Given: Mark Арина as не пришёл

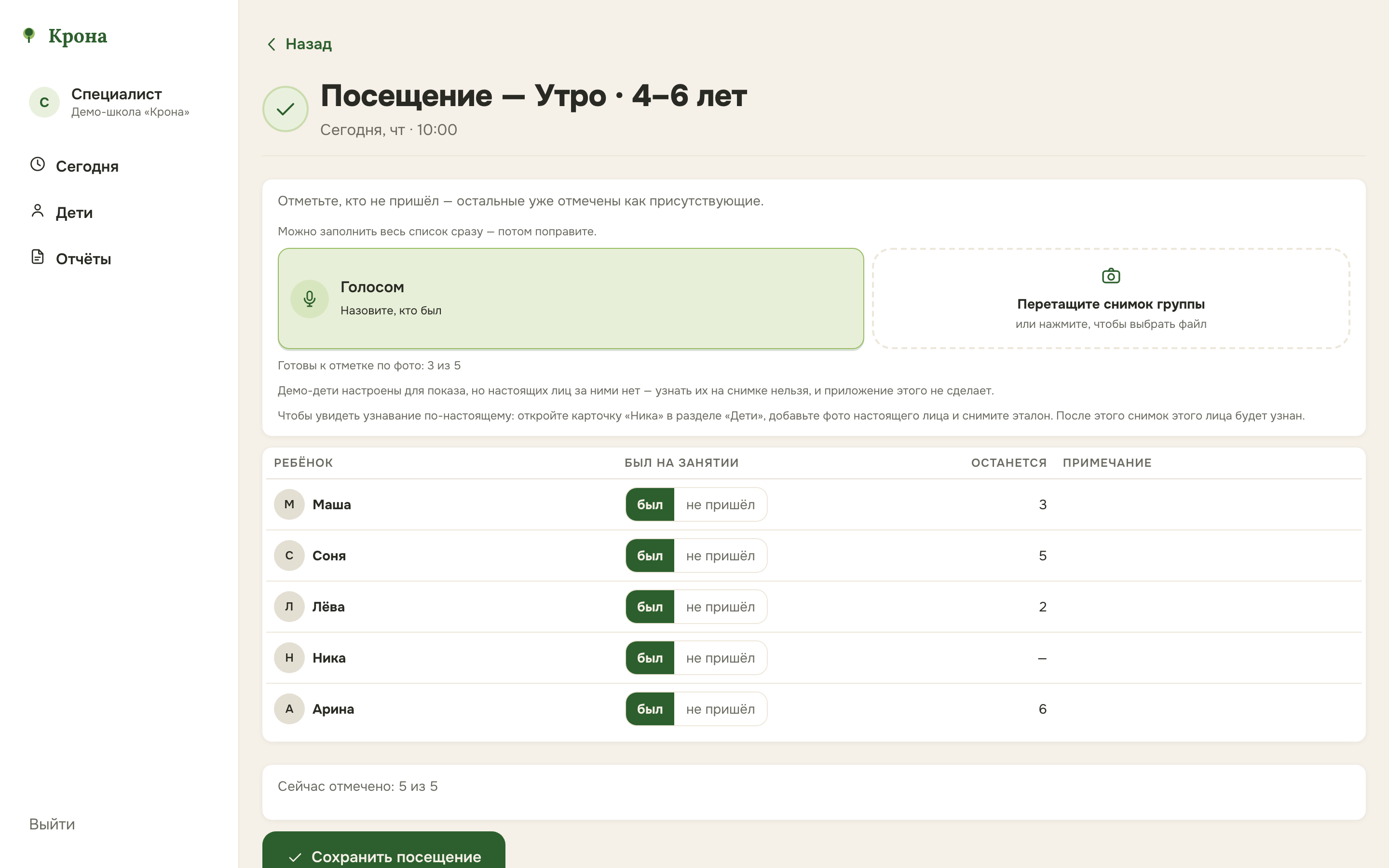Looking at the screenshot, I should (x=721, y=709).
